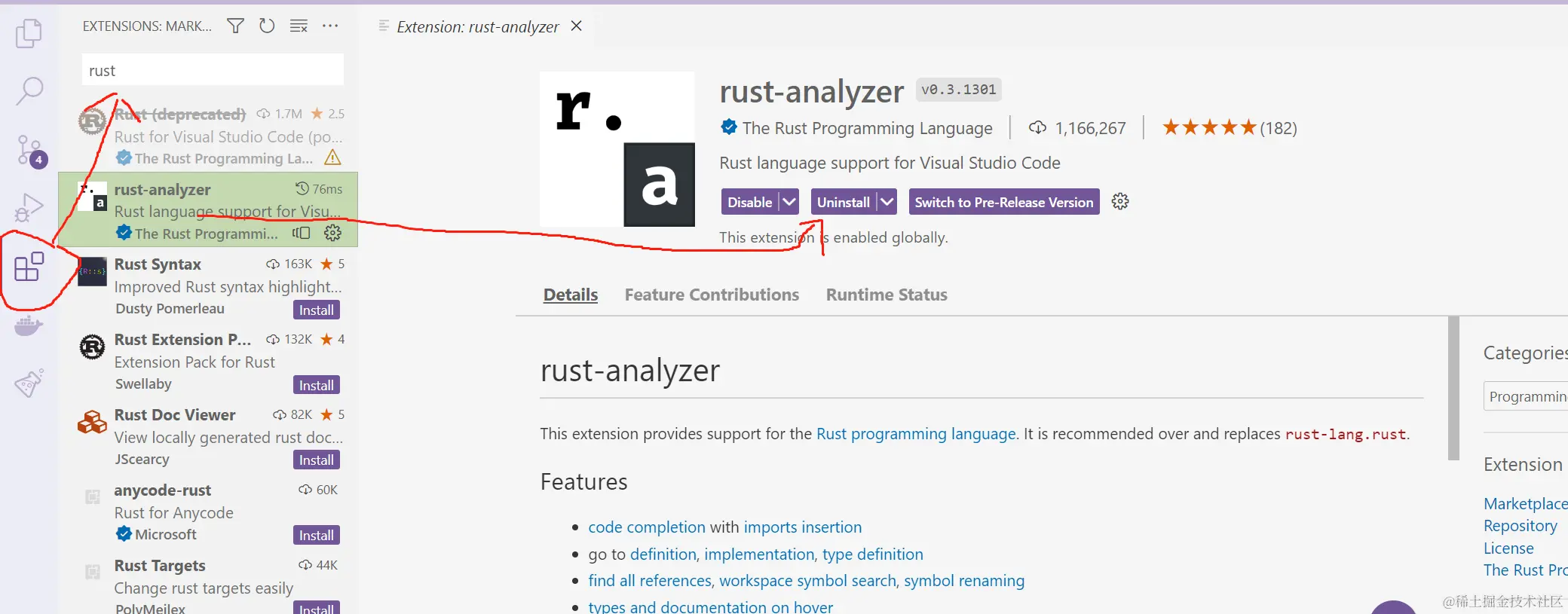Install Rust Doc Viewer extension

[316, 460]
